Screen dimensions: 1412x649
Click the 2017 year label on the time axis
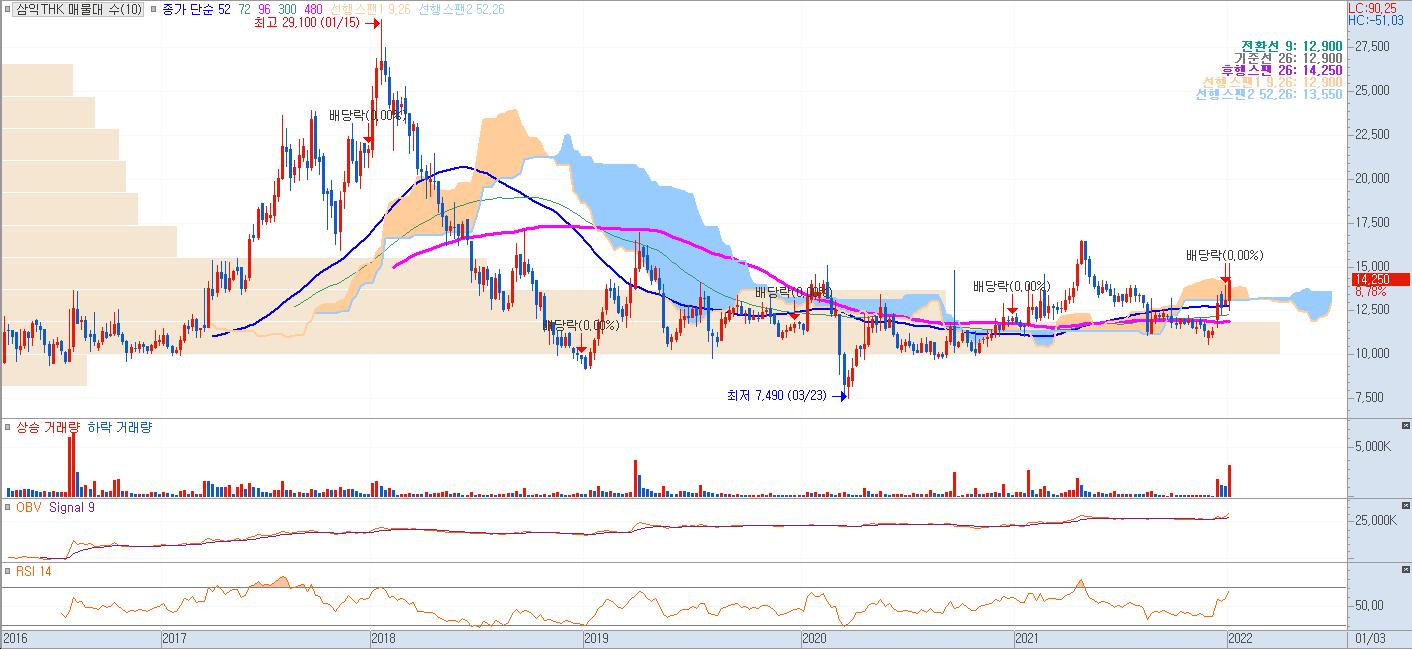[x=175, y=637]
